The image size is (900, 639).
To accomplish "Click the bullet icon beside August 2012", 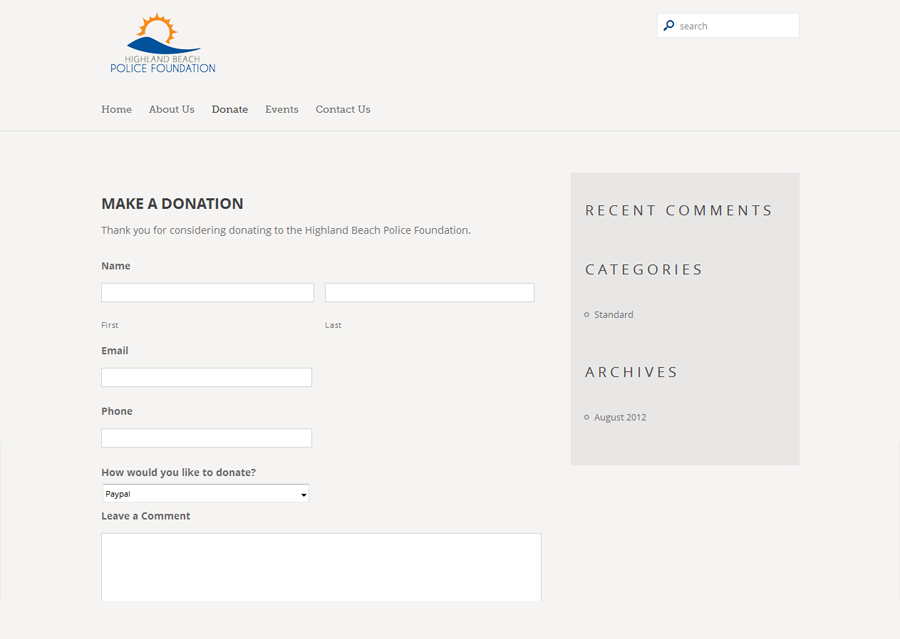I will pyautogui.click(x=587, y=418).
